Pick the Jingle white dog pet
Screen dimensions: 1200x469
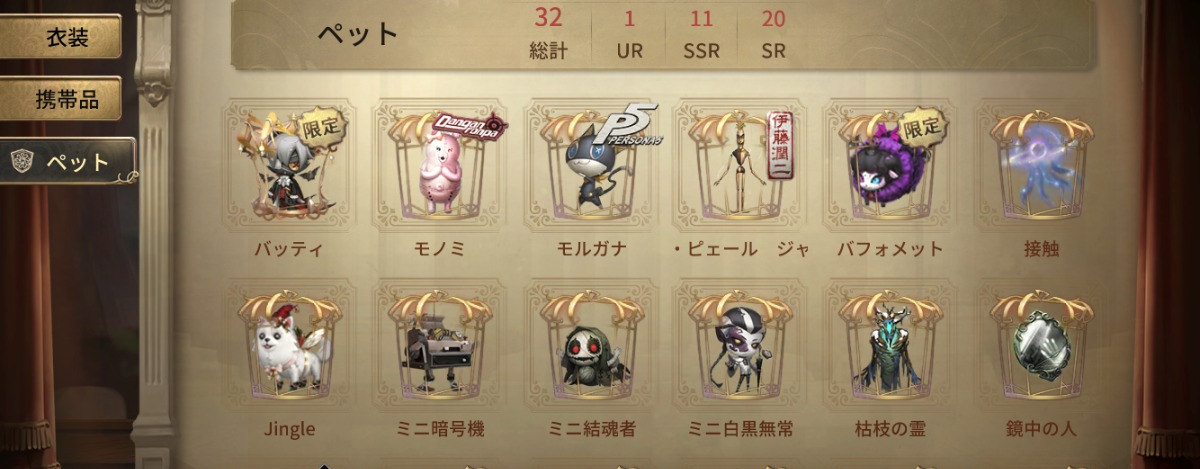coord(289,346)
